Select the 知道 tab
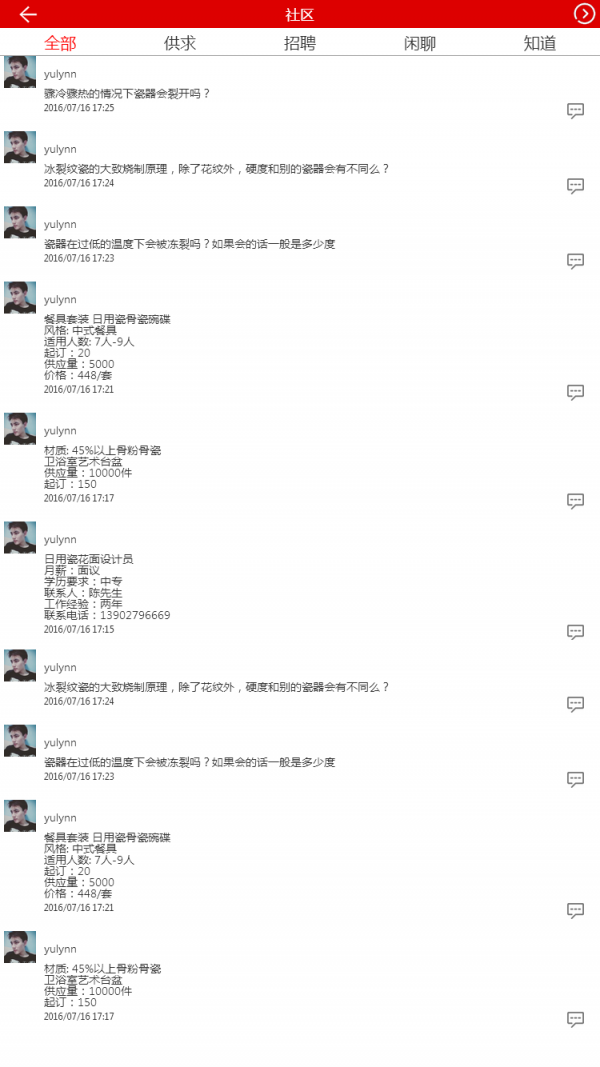The width and height of the screenshot is (600, 1067). click(539, 43)
